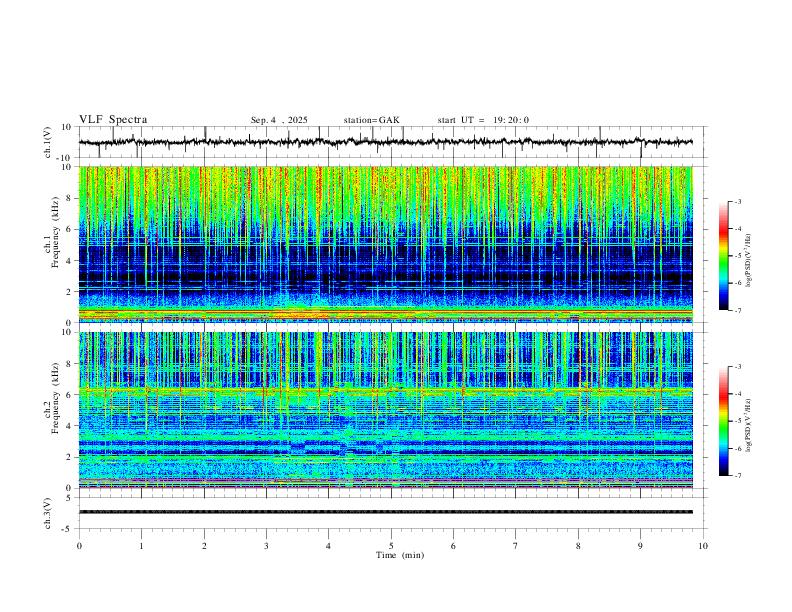
Task: Click the ch.1 PSD color scale bar
Action: click(723, 256)
